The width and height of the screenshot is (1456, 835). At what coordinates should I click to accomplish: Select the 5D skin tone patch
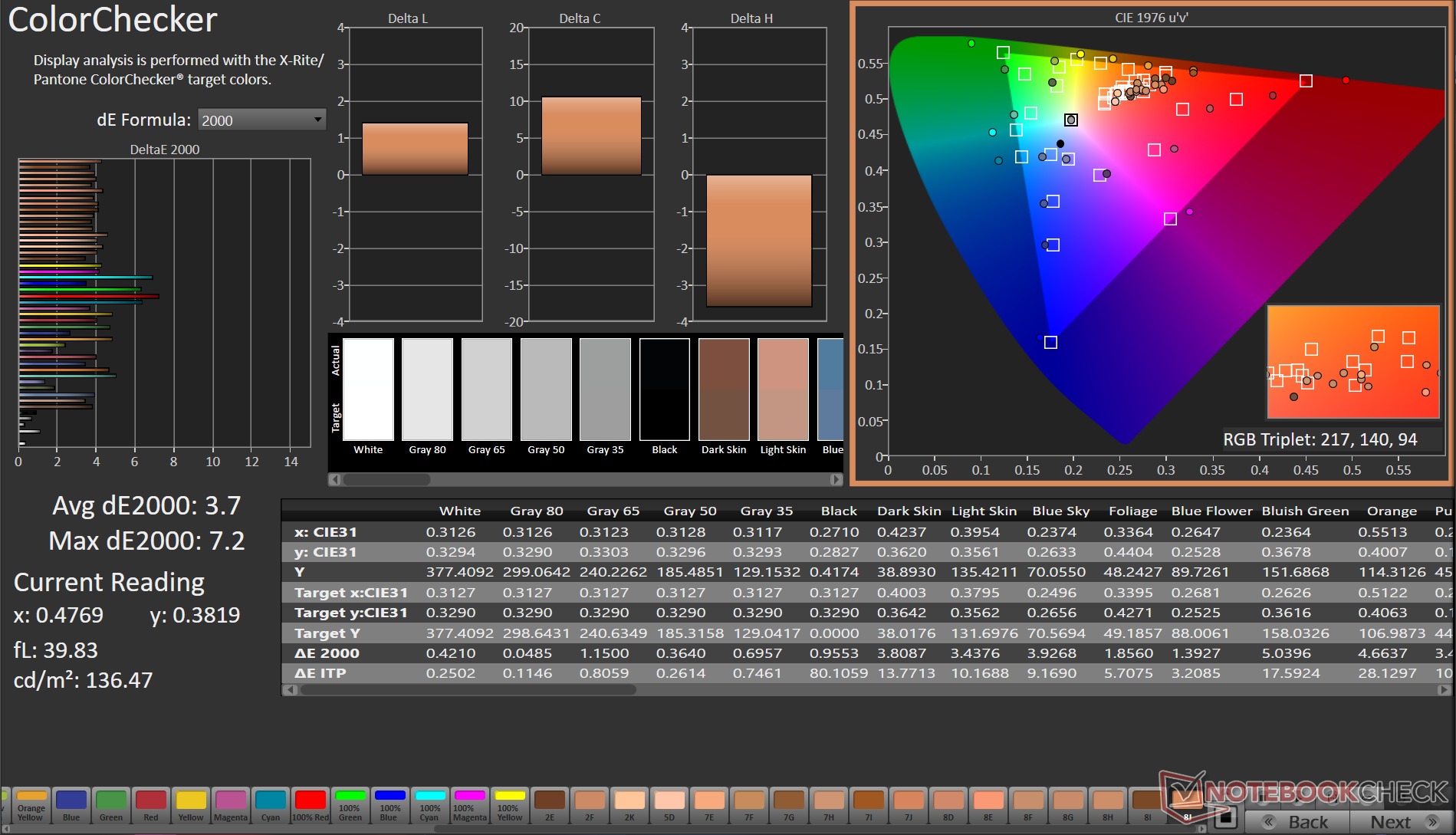tap(669, 806)
